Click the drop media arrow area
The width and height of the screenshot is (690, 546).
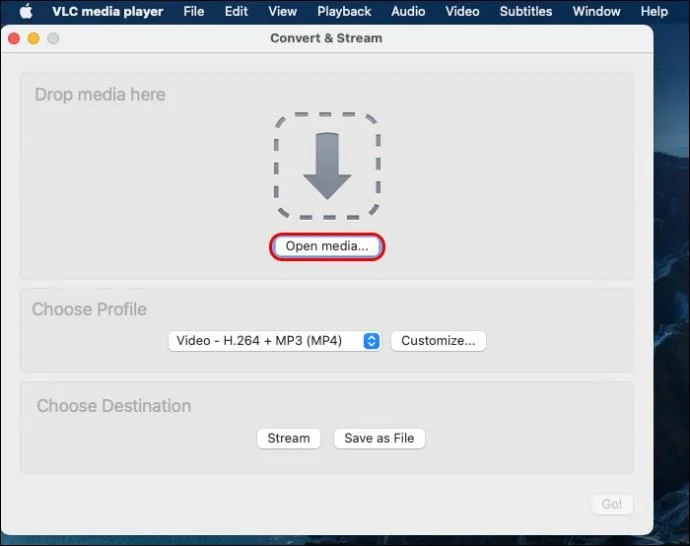[x=327, y=166]
